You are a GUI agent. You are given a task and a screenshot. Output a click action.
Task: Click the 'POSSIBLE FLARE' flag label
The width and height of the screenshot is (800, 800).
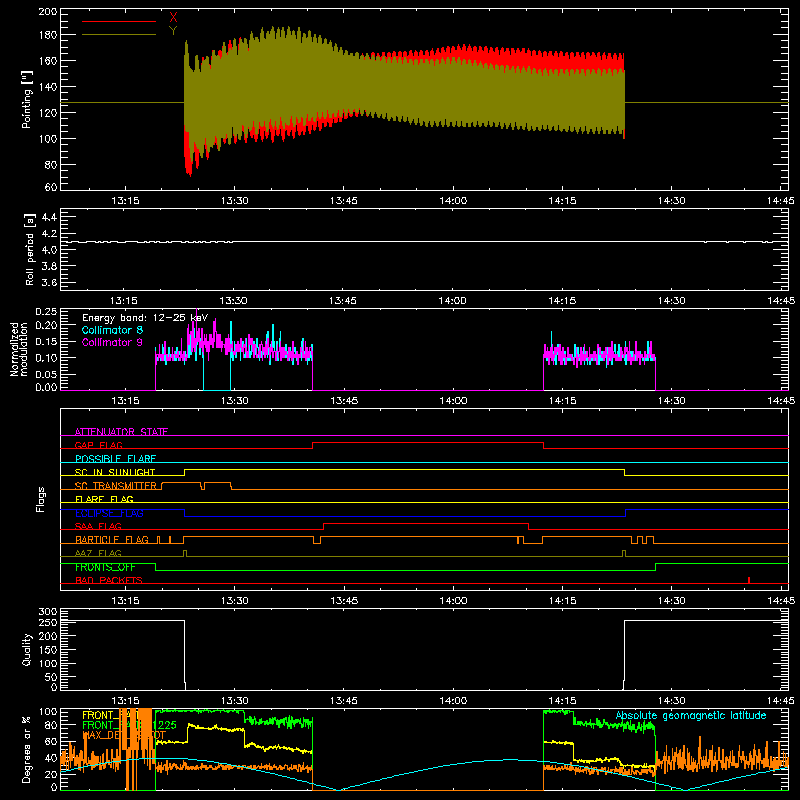point(115,459)
